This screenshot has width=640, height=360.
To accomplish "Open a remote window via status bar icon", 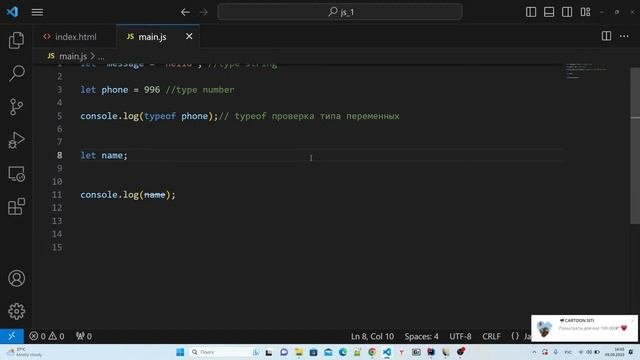I will tap(11, 336).
